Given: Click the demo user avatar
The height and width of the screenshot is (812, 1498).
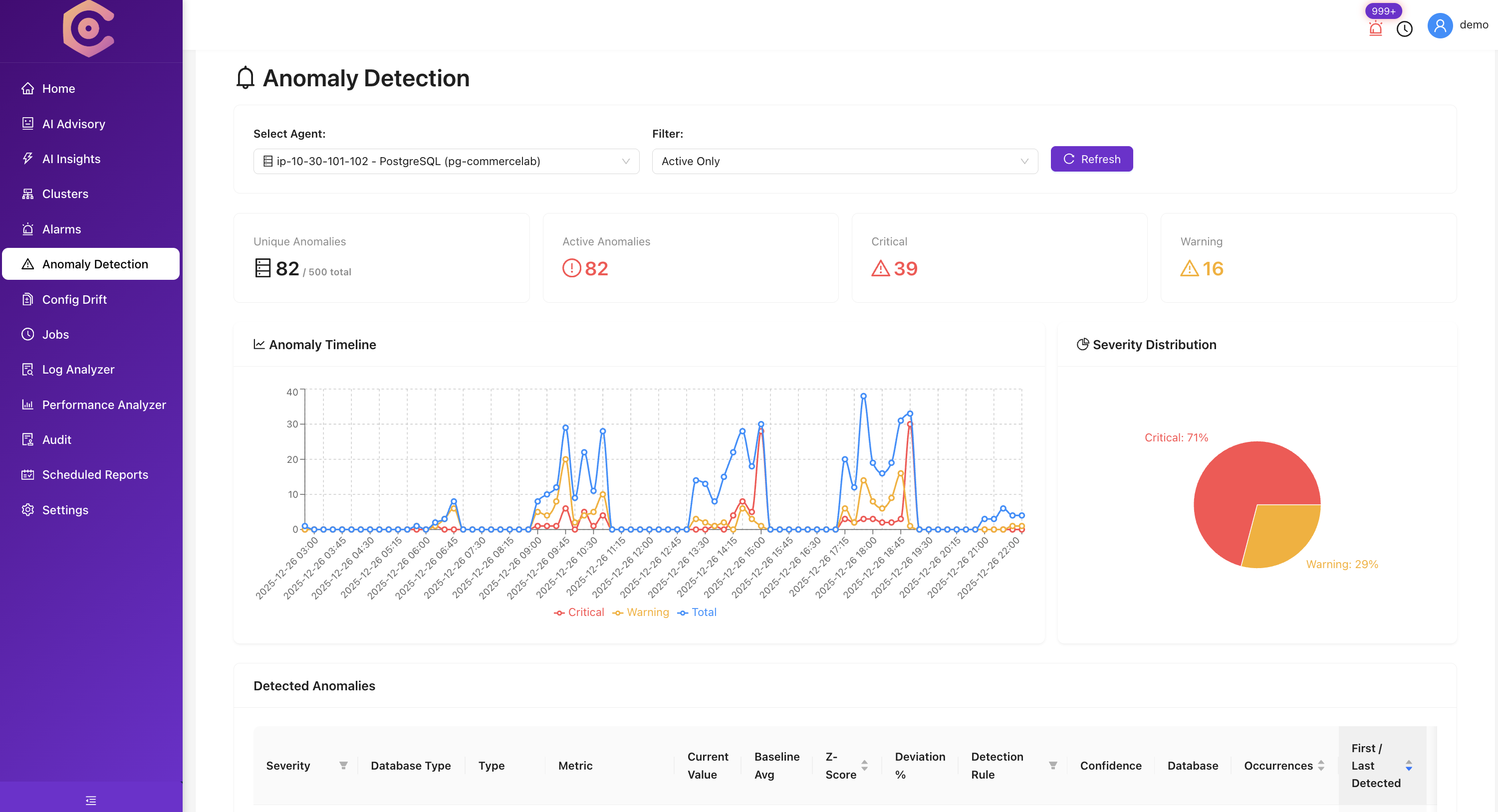Looking at the screenshot, I should pyautogui.click(x=1439, y=25).
